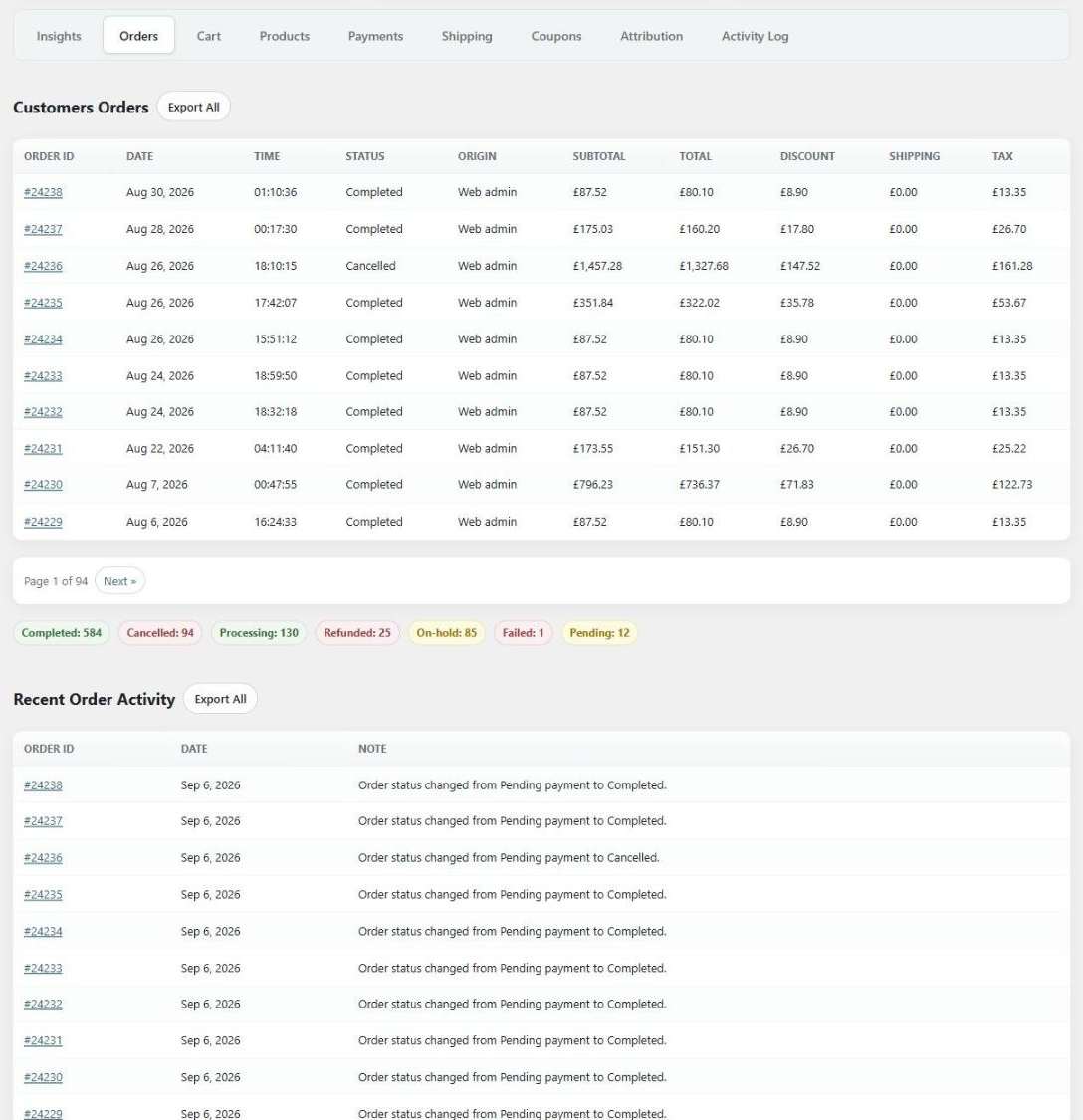This screenshot has height=1120, width=1083.
Task: Click the Cancelled: 94 status badge
Action: click(160, 633)
